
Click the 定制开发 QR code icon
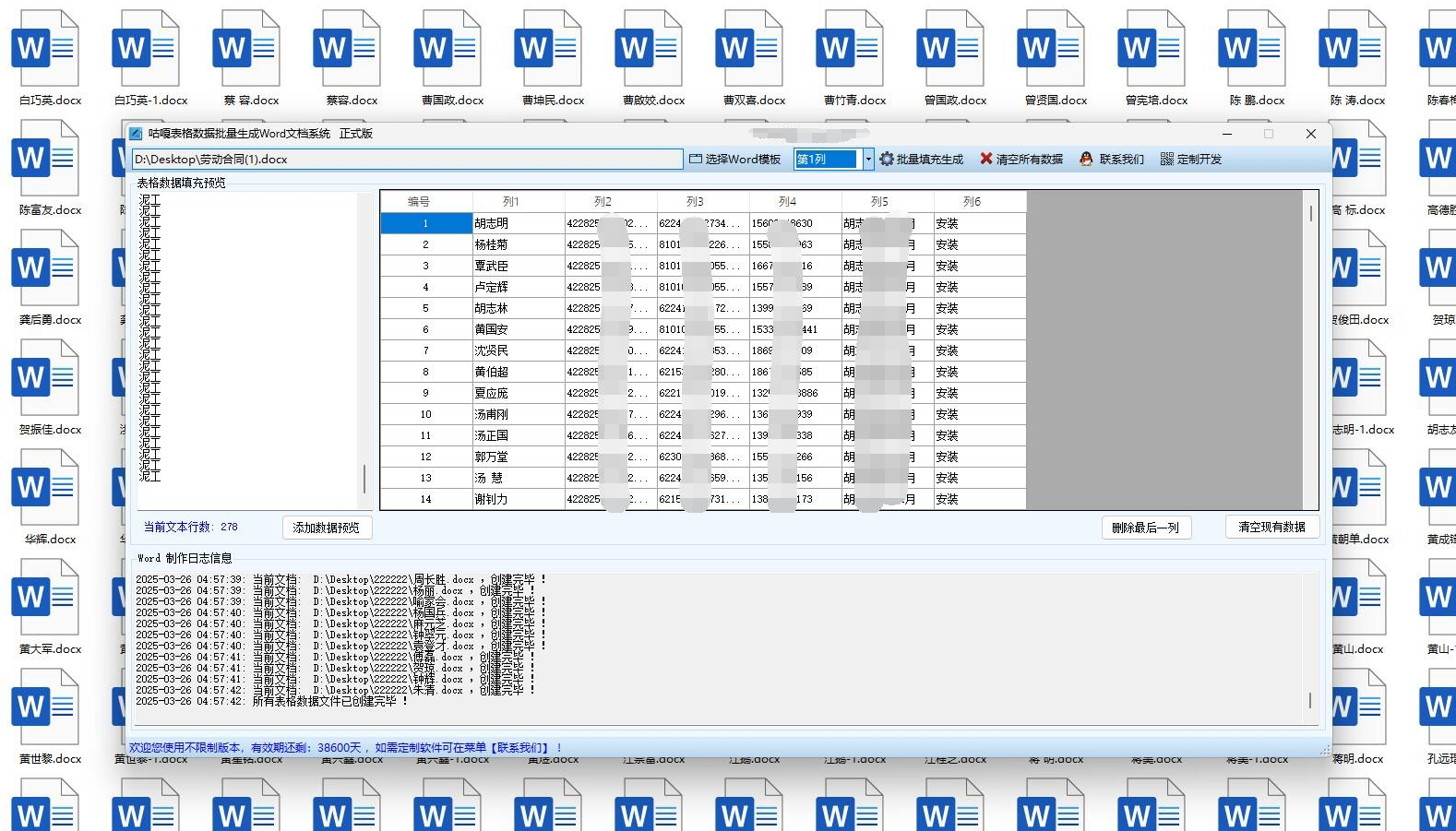(x=1167, y=160)
